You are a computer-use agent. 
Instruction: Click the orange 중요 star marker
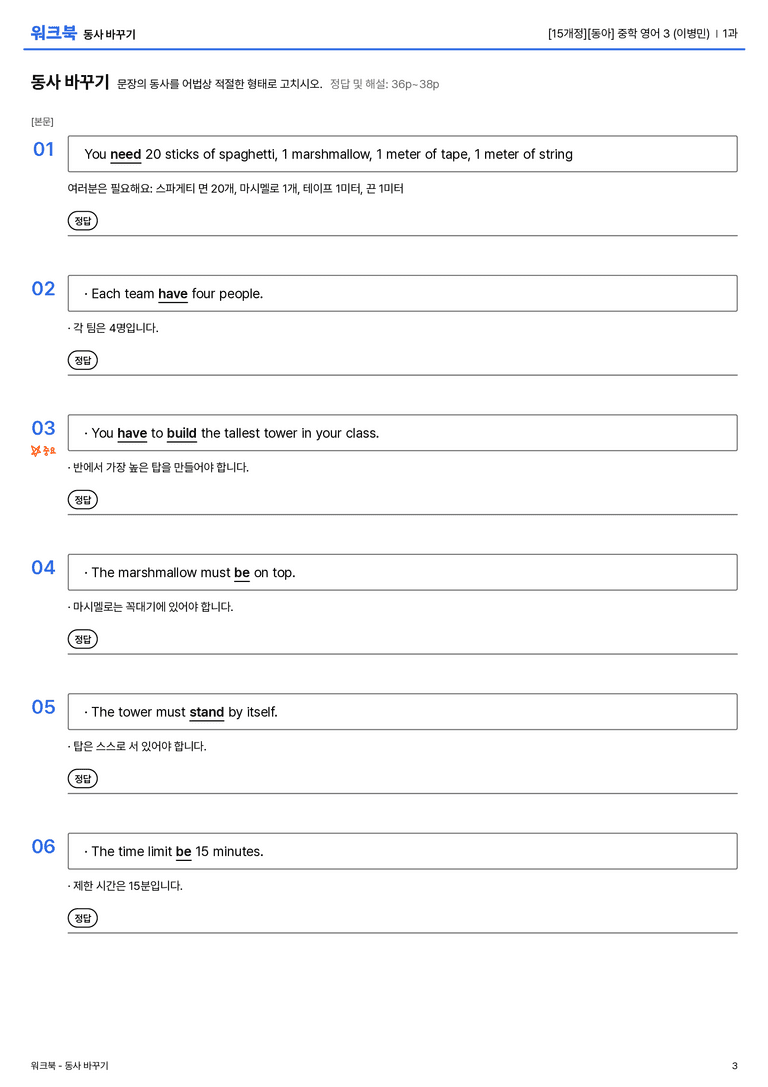43,451
